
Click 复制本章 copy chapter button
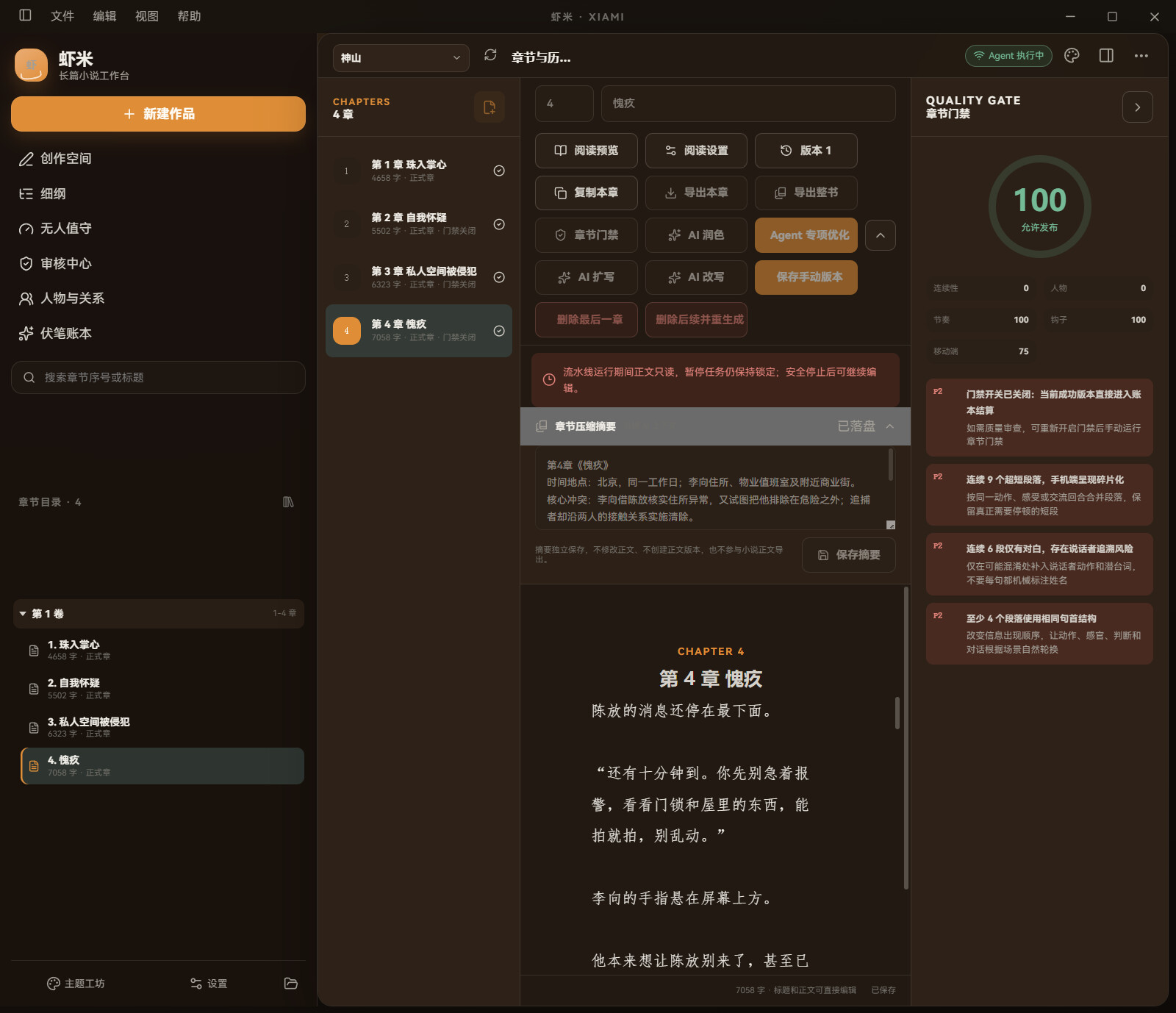(587, 193)
